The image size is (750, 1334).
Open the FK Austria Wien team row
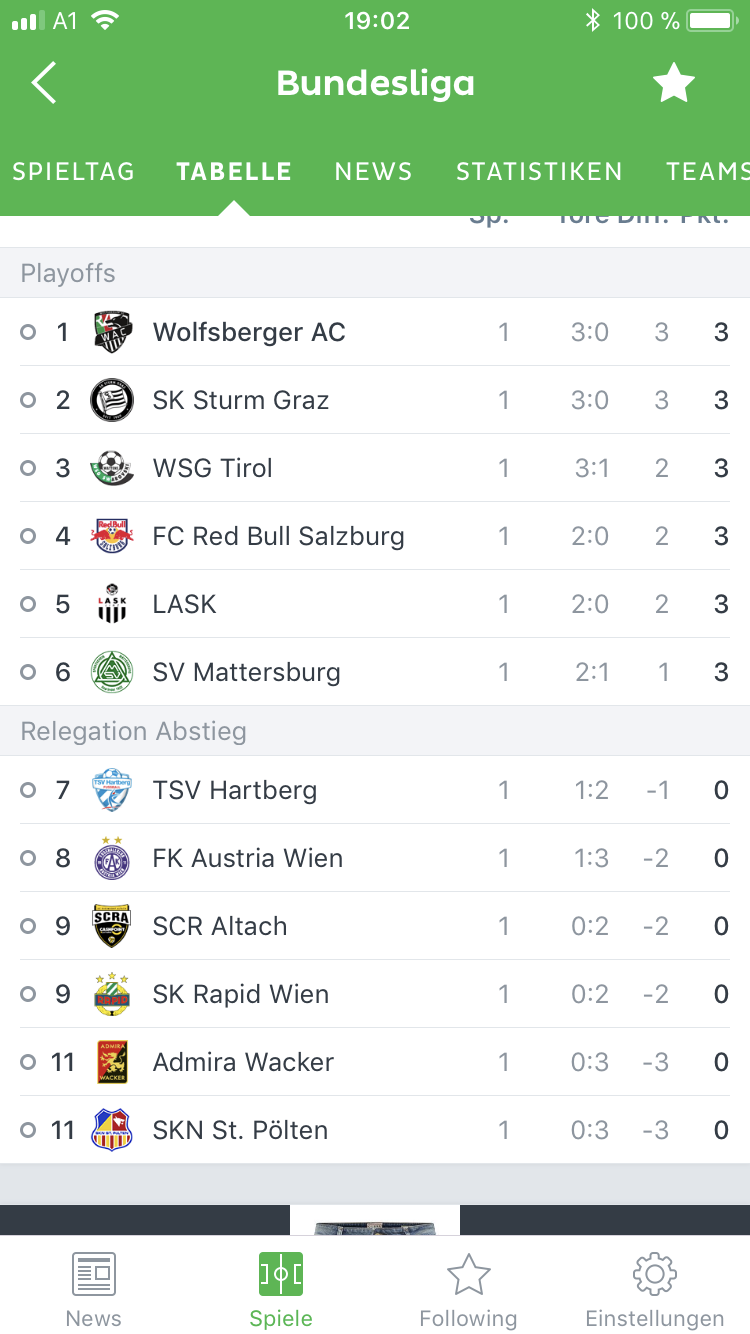click(375, 858)
